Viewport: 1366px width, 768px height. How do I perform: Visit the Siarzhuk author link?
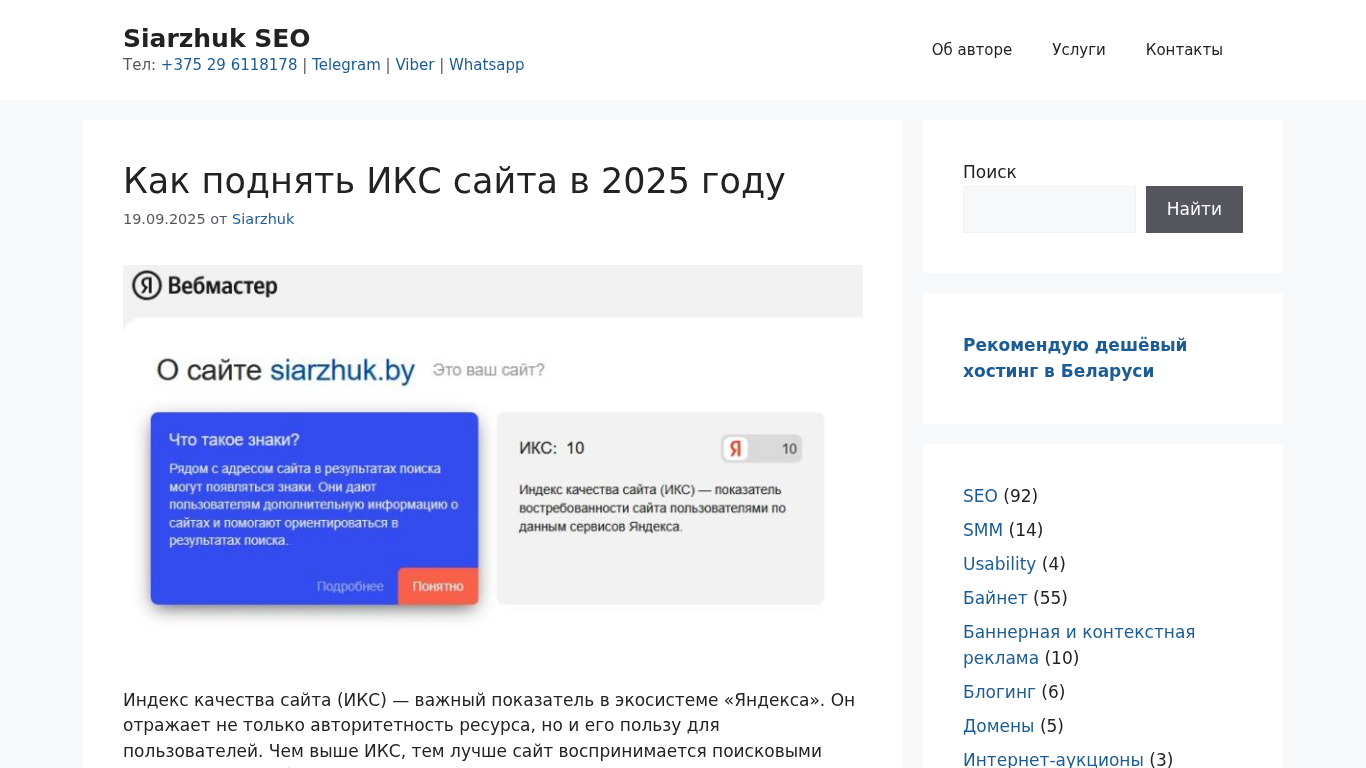(263, 219)
